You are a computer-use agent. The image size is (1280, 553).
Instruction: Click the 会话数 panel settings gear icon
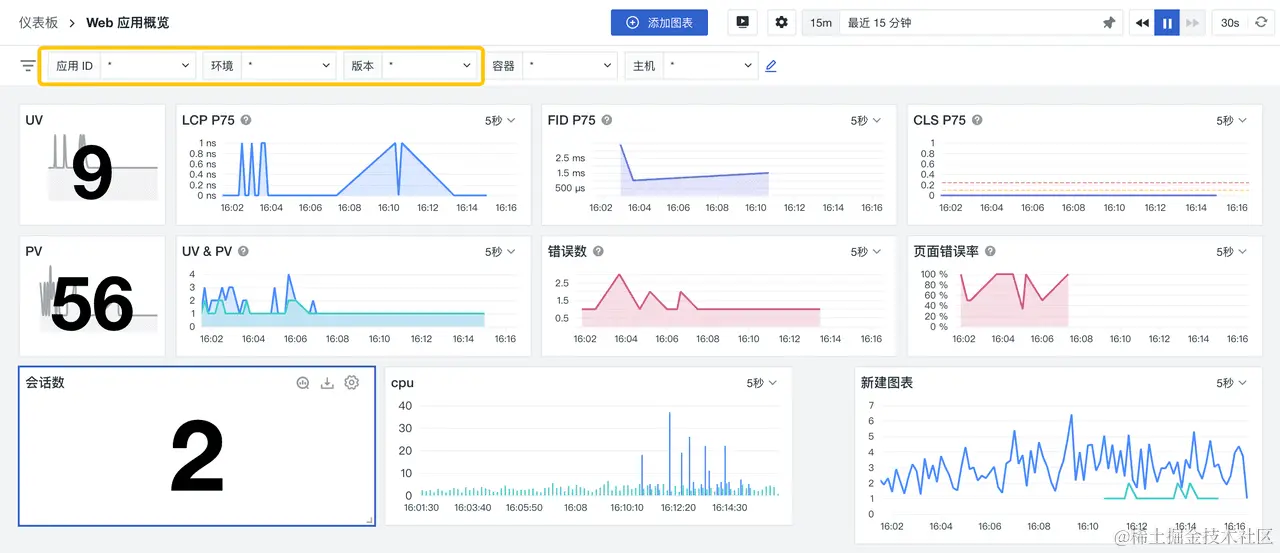pos(351,382)
